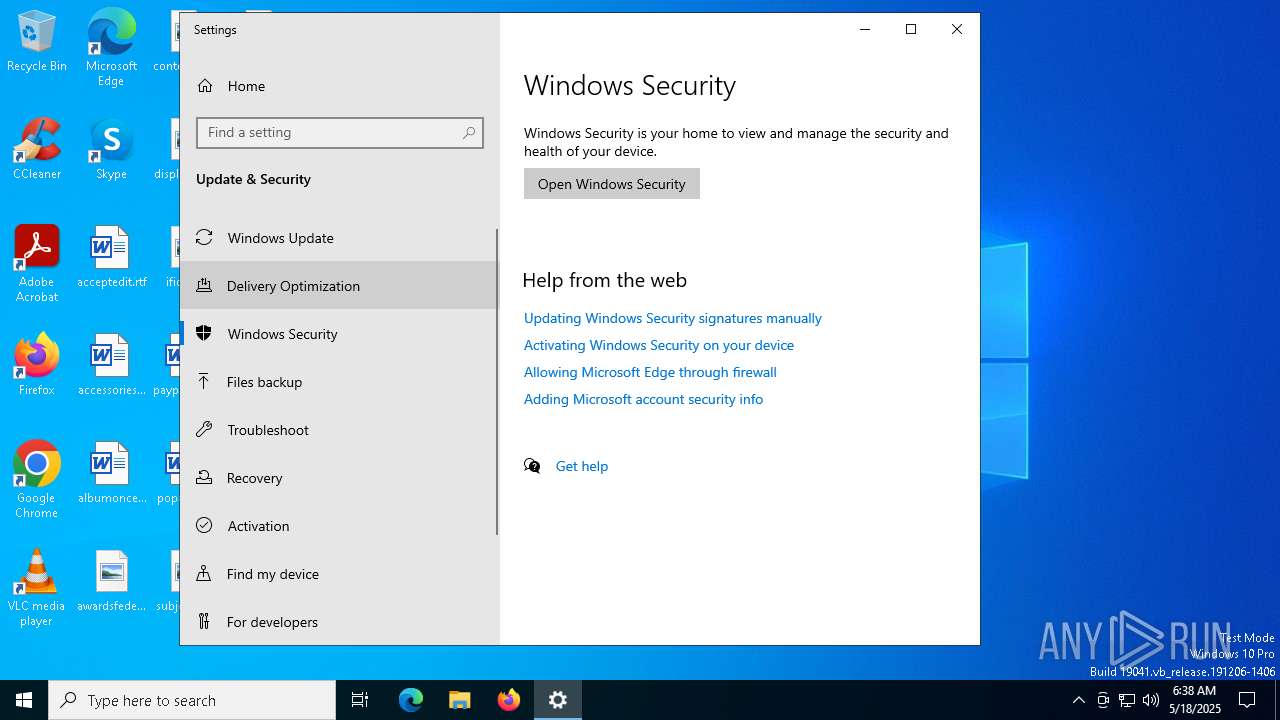Open File Explorer from the taskbar
1280x720 pixels.
click(460, 700)
